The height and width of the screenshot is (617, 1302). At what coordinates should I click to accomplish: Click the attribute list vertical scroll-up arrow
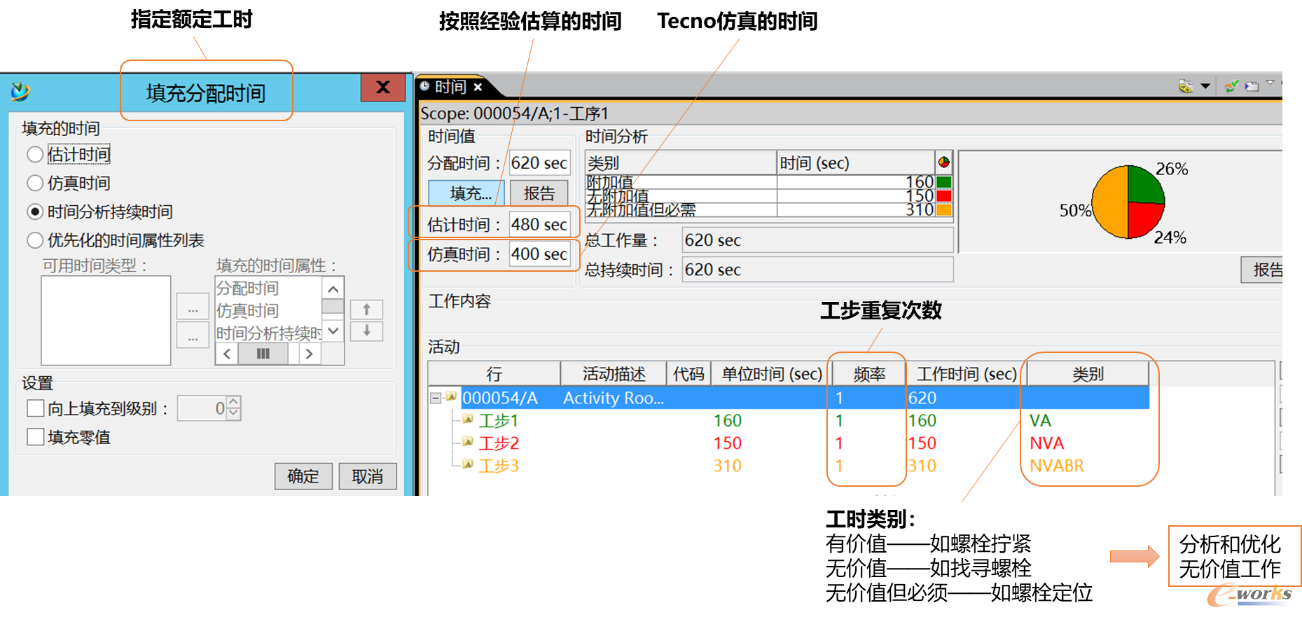tap(333, 288)
